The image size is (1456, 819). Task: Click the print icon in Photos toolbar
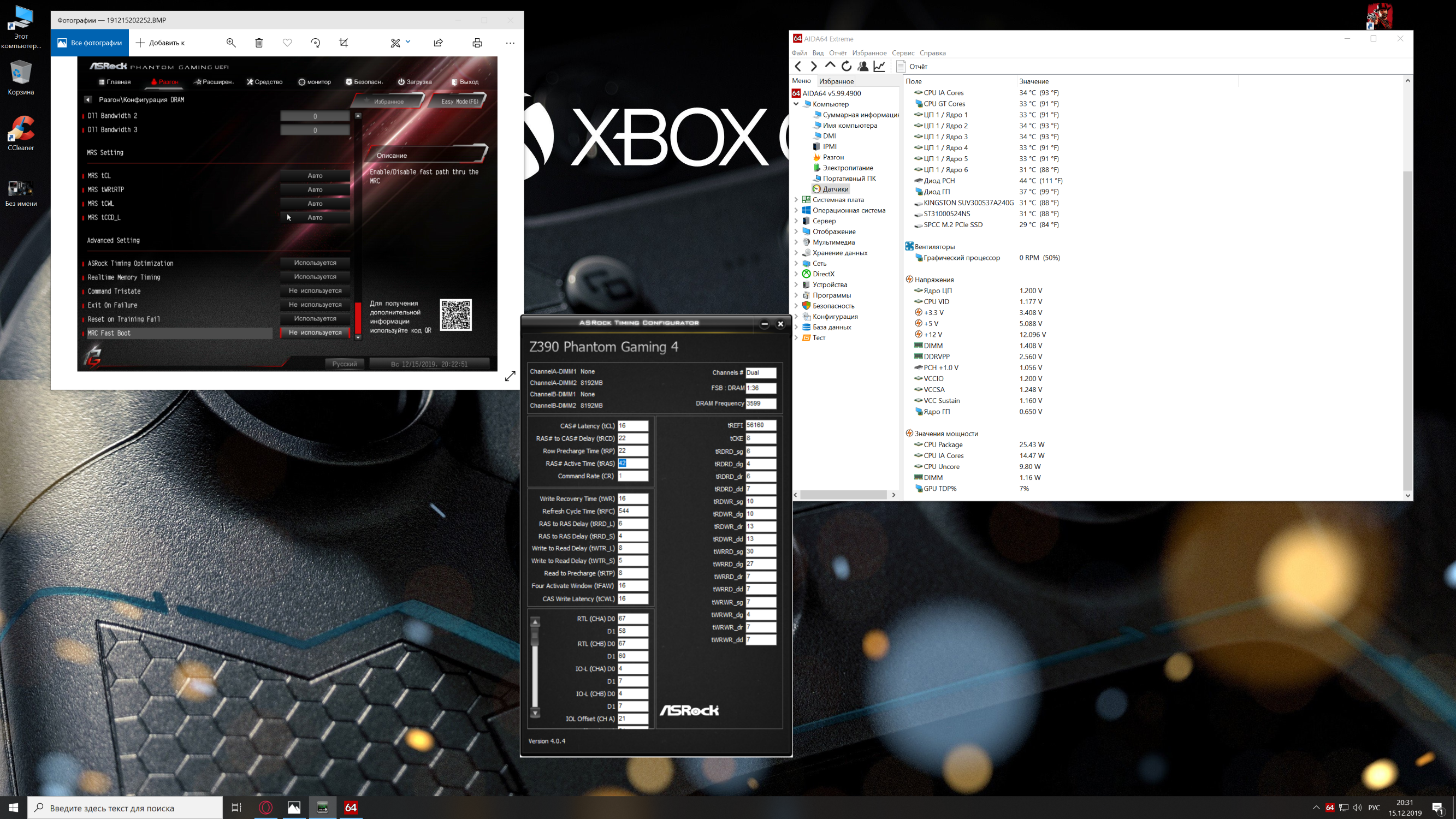477,43
